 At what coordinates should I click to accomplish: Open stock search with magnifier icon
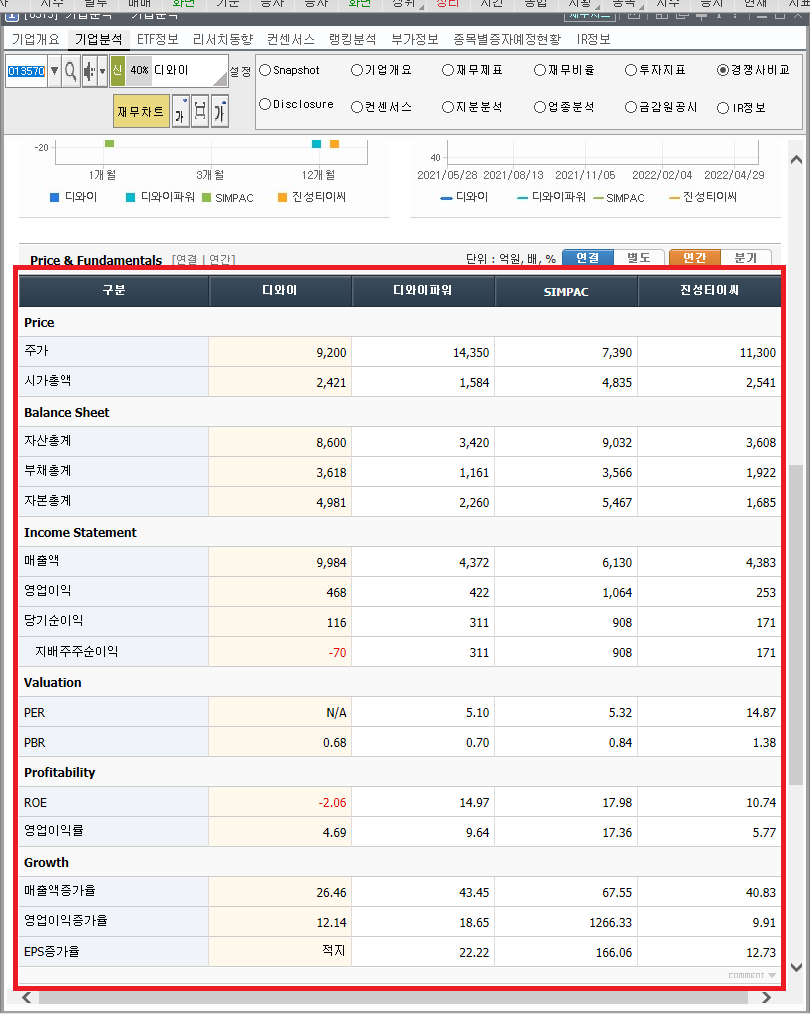[x=71, y=71]
